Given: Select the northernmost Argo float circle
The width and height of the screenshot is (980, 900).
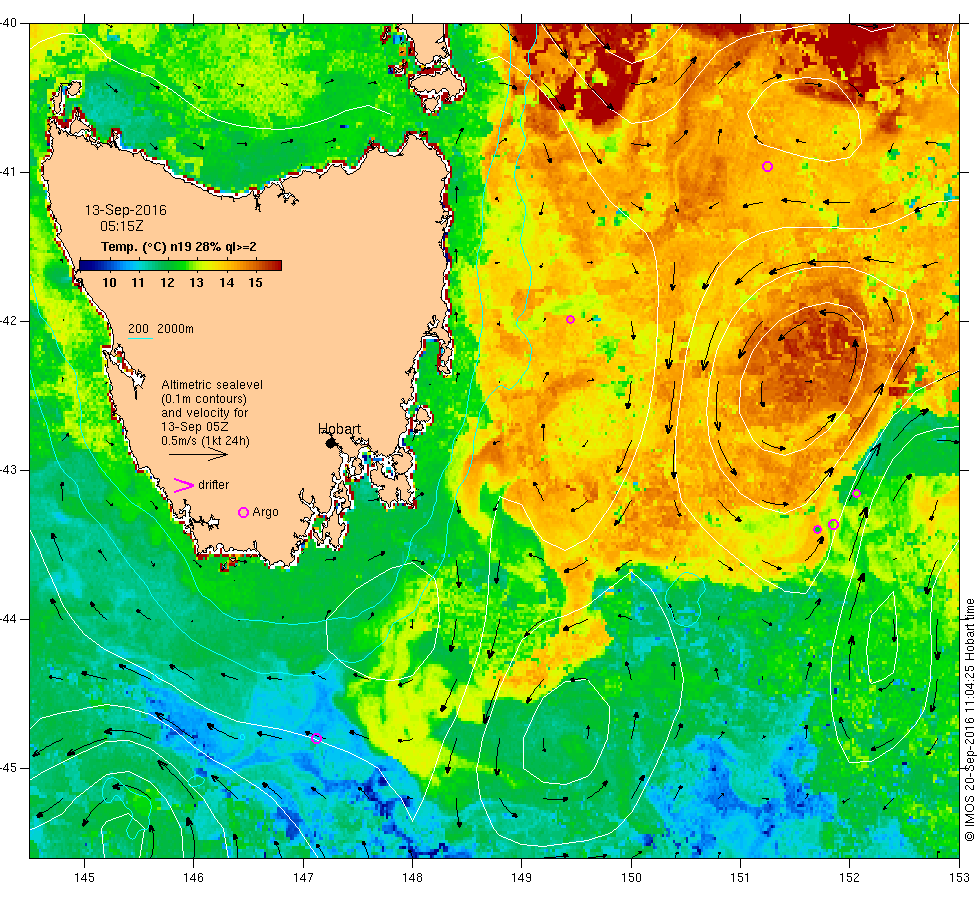Looking at the screenshot, I should point(768,166).
